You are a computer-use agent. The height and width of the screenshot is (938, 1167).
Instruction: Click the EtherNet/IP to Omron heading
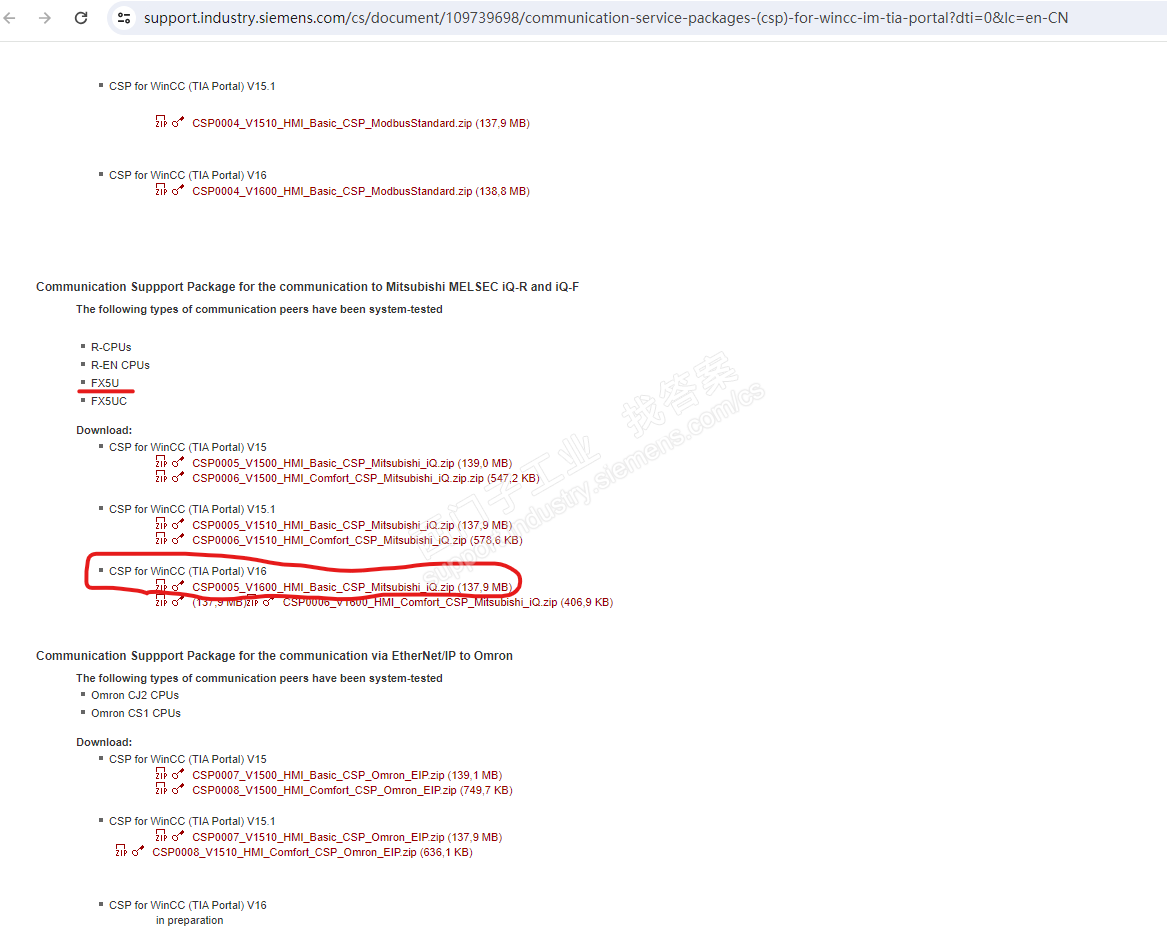pos(275,656)
